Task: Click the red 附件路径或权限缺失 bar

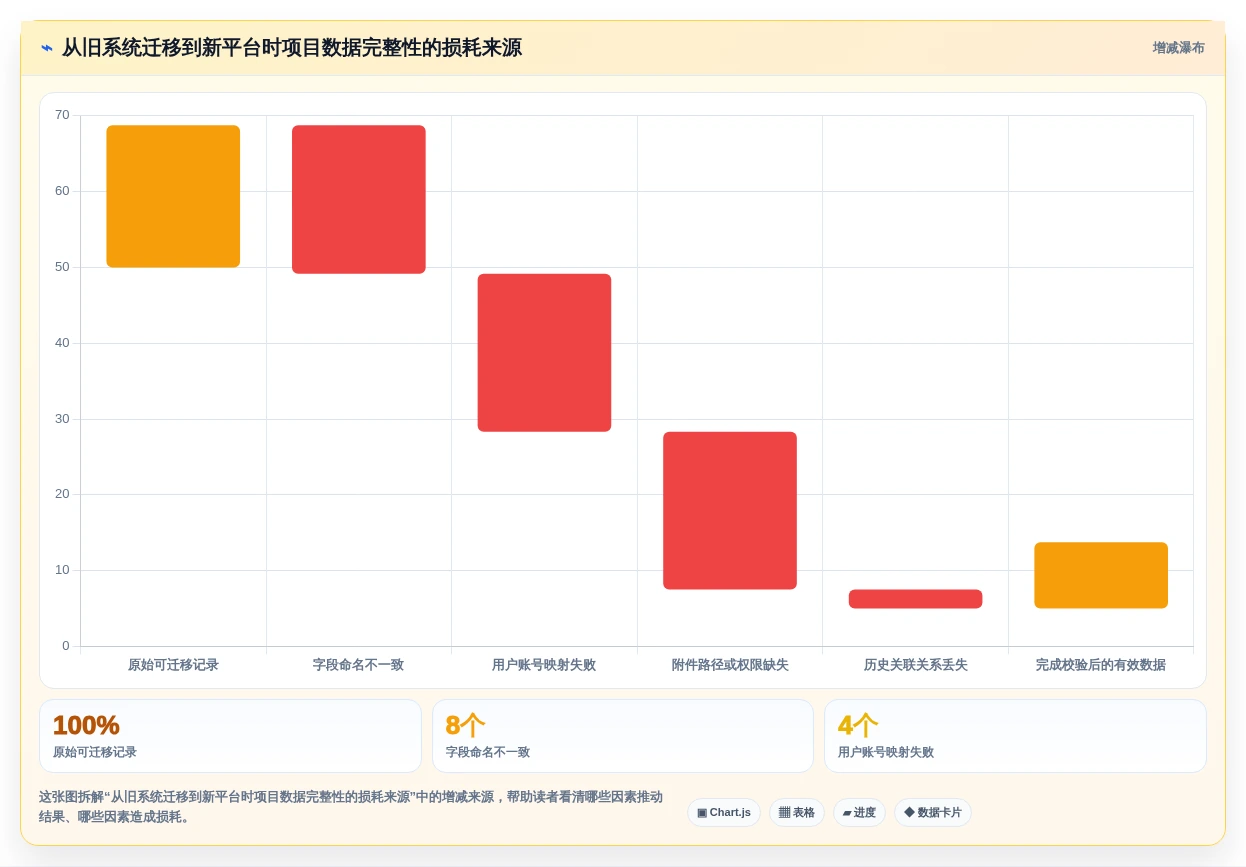Action: [x=730, y=510]
